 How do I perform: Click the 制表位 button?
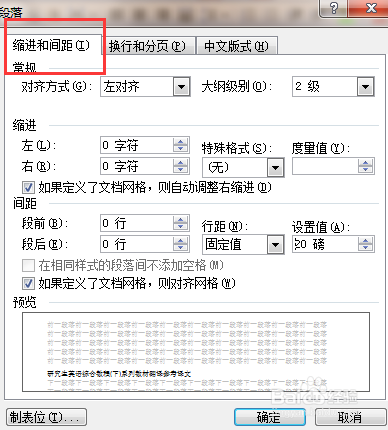pos(46,417)
